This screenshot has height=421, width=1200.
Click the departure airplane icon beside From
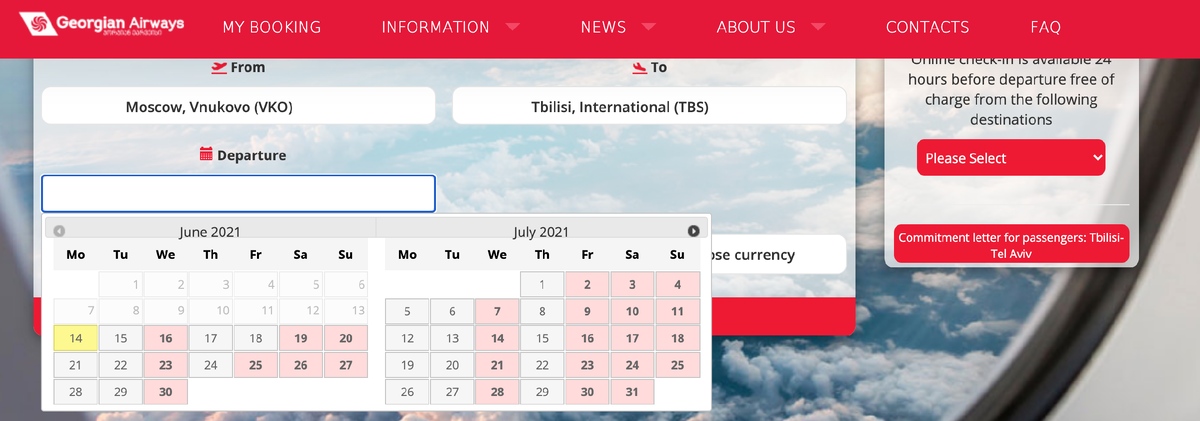(219, 68)
